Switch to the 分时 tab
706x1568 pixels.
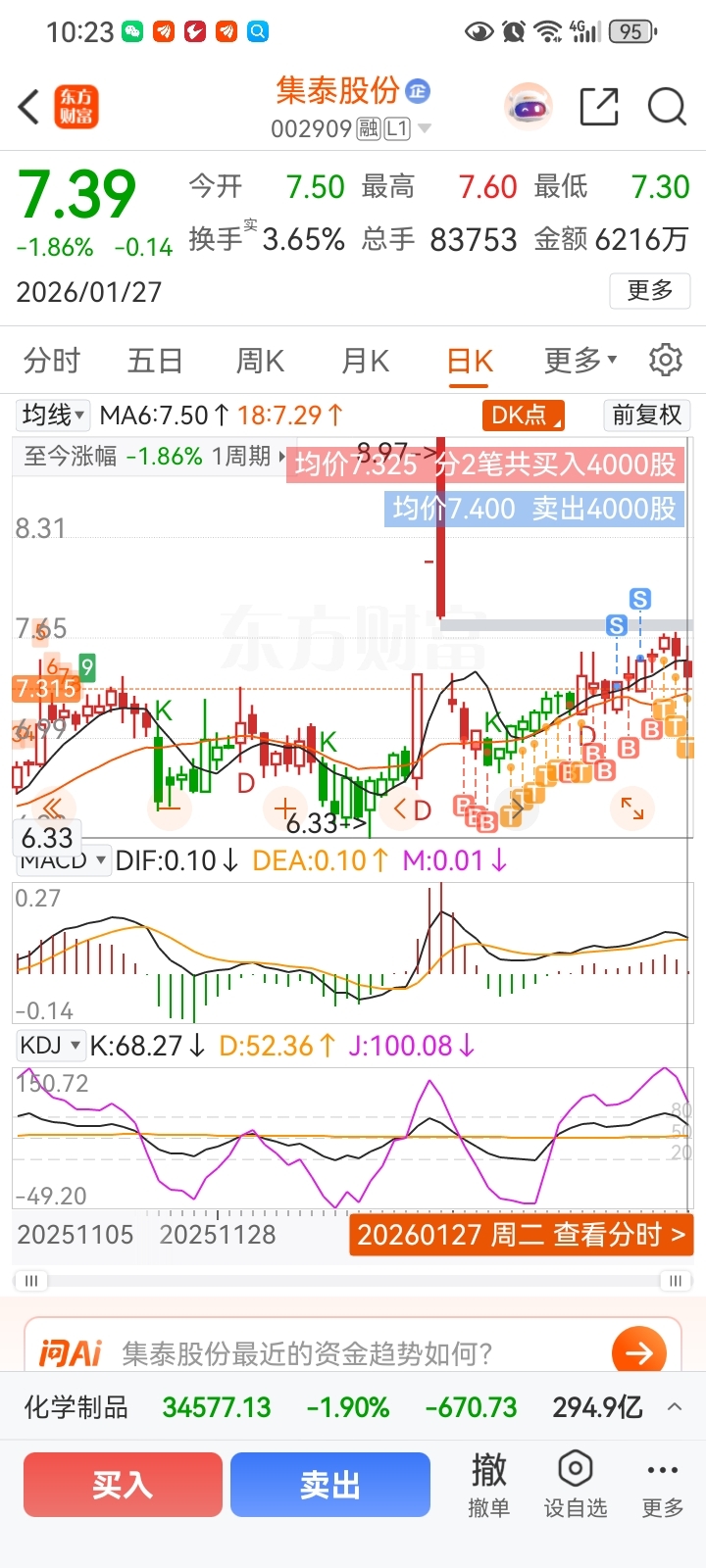click(52, 360)
